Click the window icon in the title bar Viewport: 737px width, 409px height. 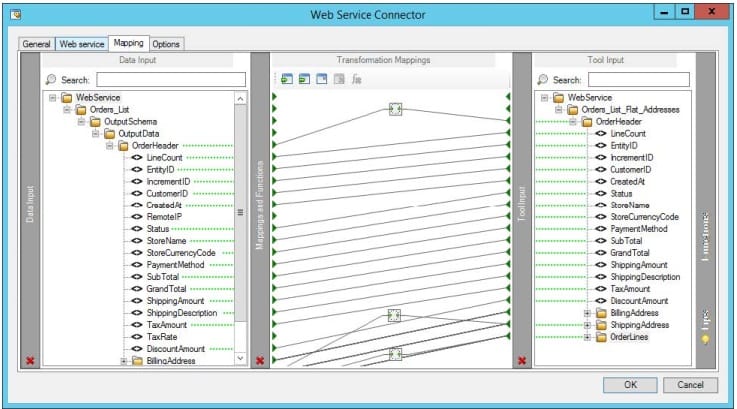(x=16, y=14)
